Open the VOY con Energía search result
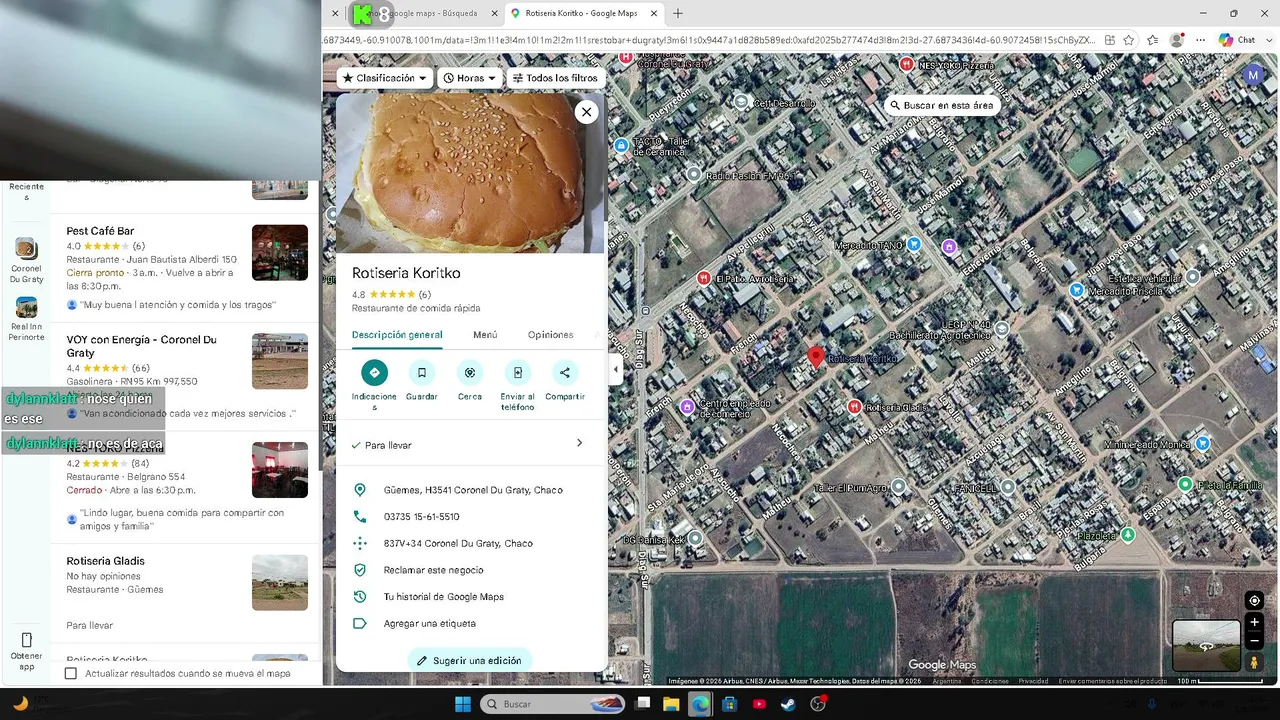 pyautogui.click(x=187, y=377)
